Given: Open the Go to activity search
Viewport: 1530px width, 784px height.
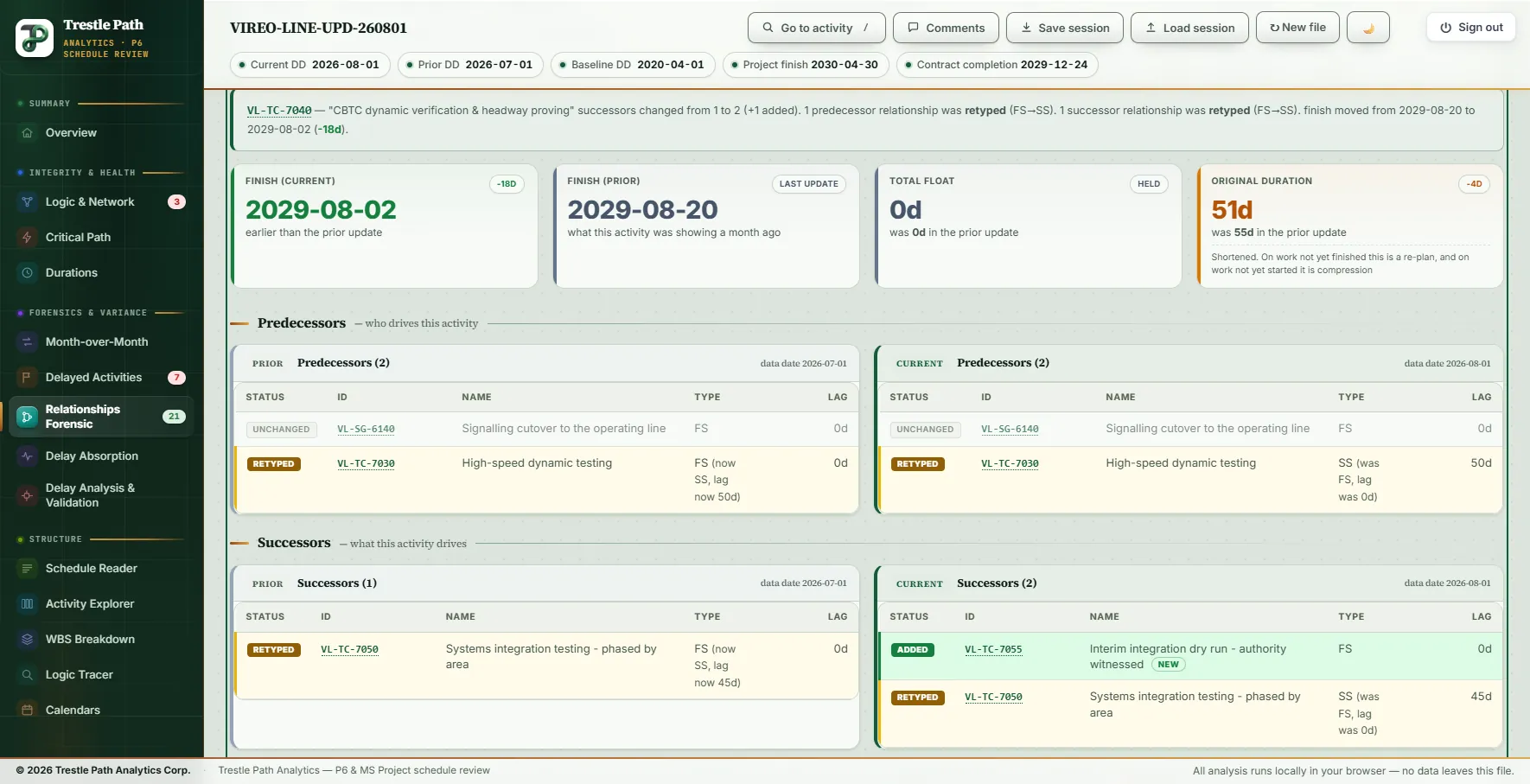Looking at the screenshot, I should (816, 28).
